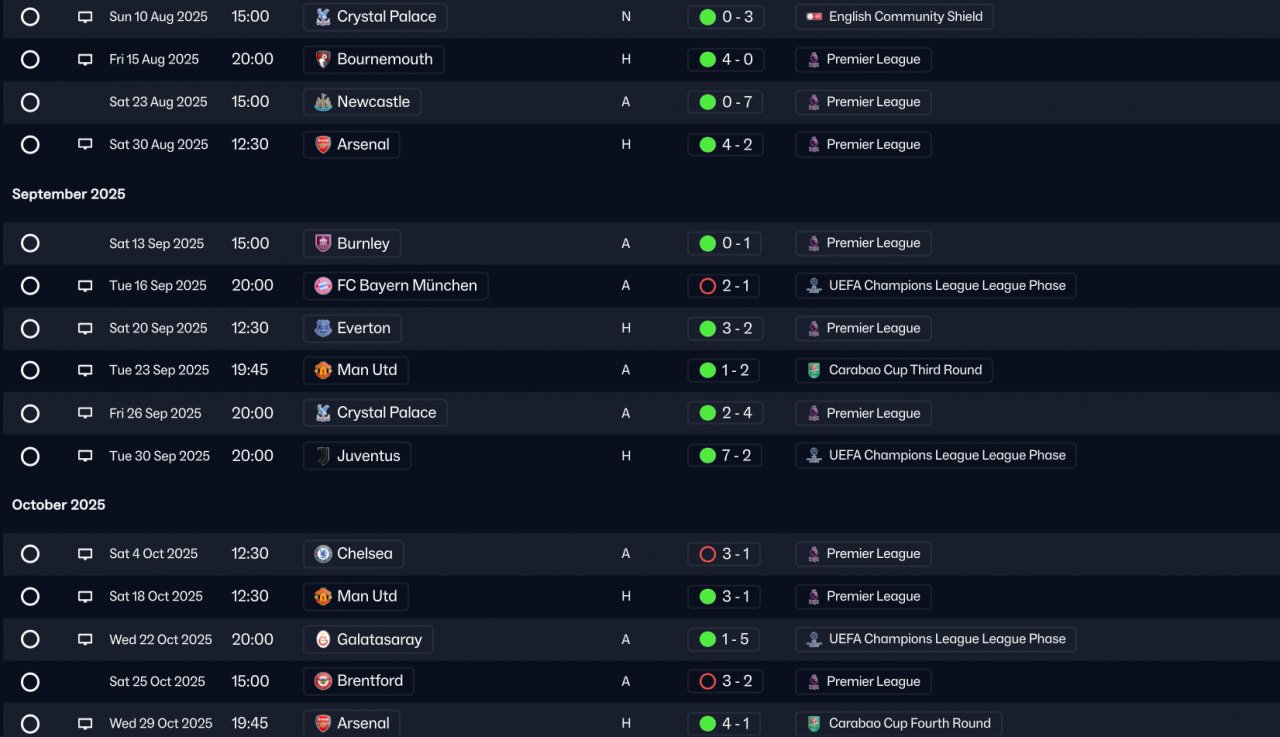This screenshot has height=737, width=1280.
Task: Click the Champions League icon on Galatasaray row
Action: pyautogui.click(x=814, y=639)
